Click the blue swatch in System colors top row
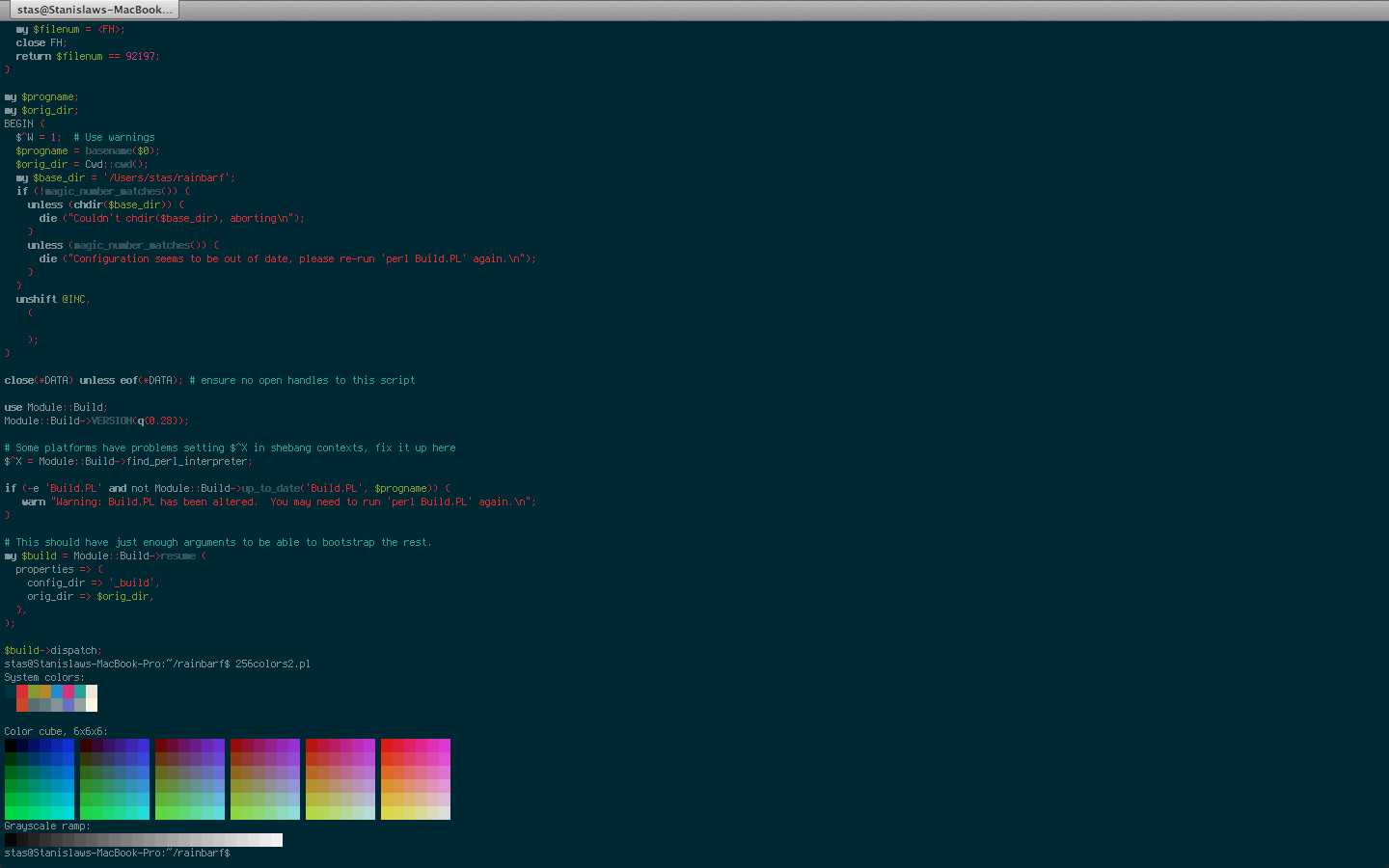 (57, 692)
